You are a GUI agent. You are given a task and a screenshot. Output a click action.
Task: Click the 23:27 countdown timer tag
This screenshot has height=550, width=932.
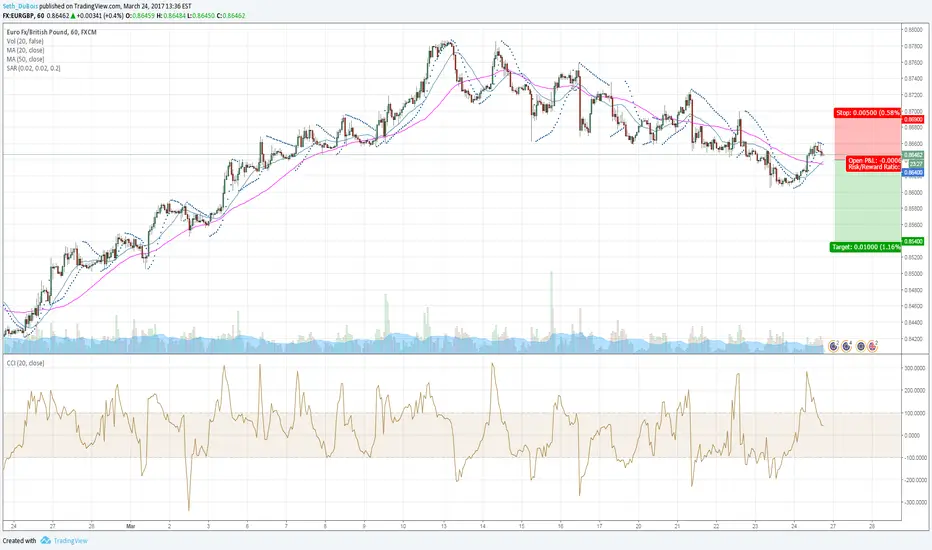tap(915, 164)
